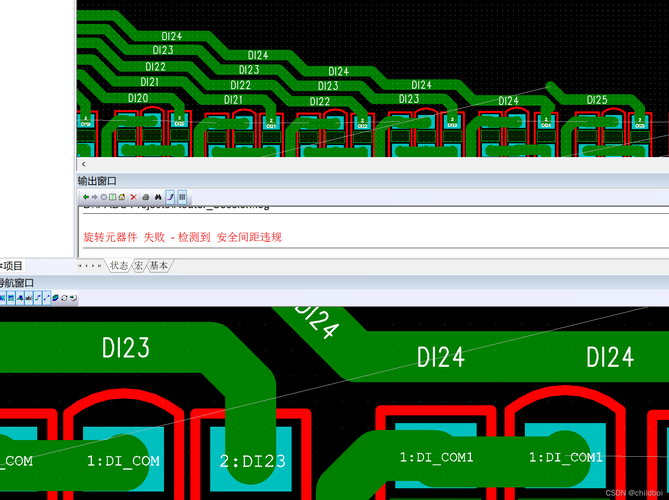Click the refresh icon in navigation toolbar
This screenshot has height=500, width=669.
click(x=64, y=298)
